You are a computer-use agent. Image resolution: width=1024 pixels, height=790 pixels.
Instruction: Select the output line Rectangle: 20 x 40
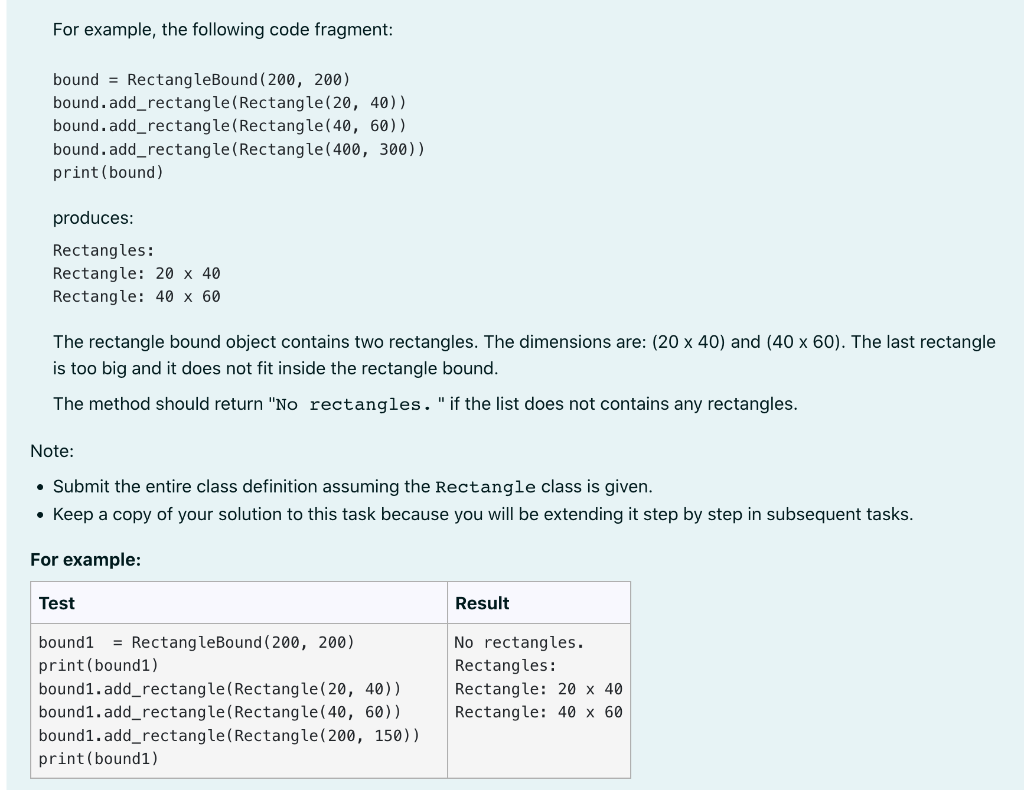pyautogui.click(x=137, y=273)
